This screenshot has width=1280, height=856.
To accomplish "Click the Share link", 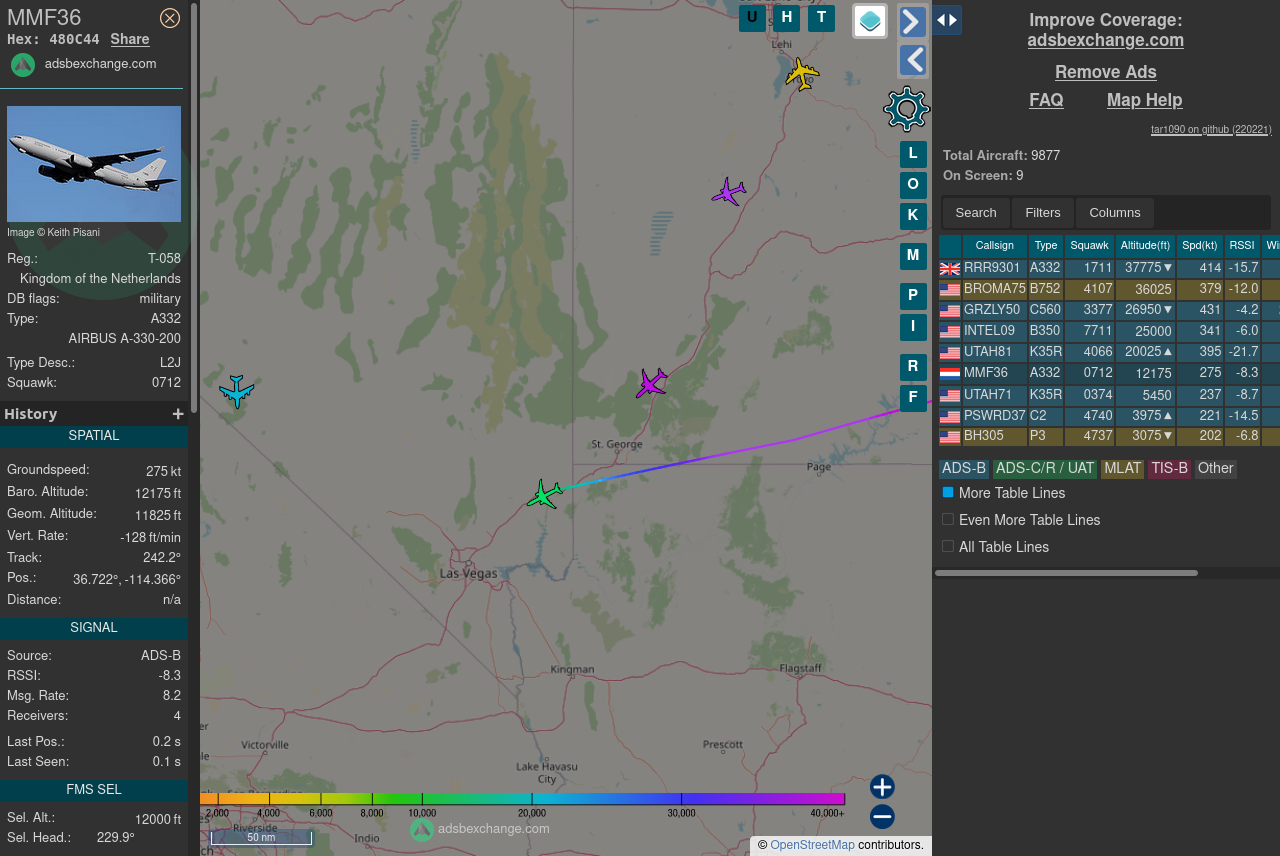I will click(130, 39).
